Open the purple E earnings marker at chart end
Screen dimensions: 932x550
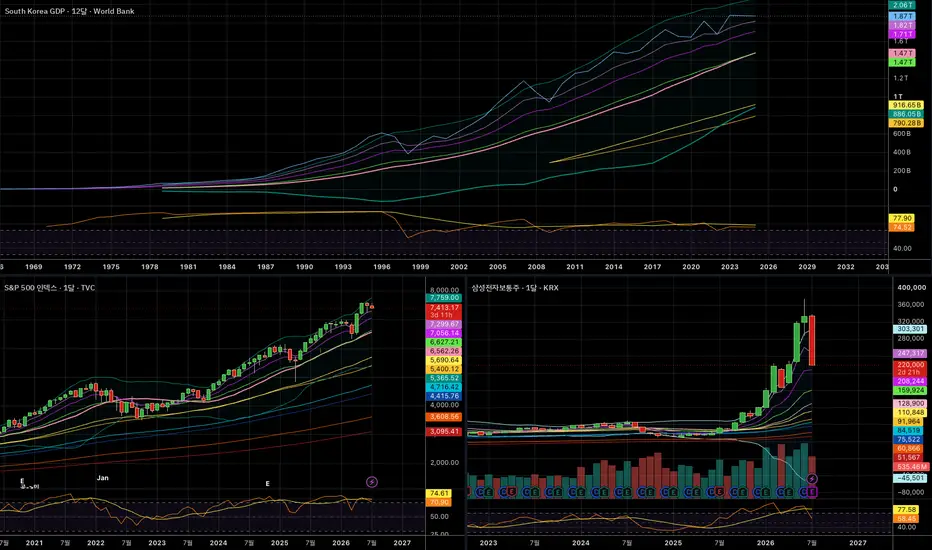point(812,492)
